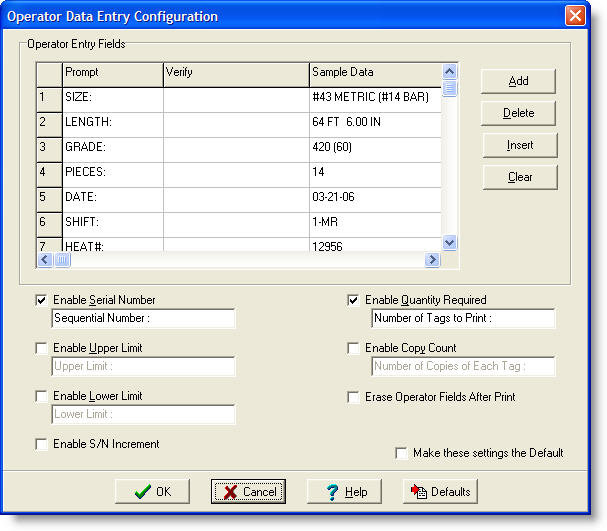Click the Defaults button
This screenshot has width=607, height=531.
(440, 491)
